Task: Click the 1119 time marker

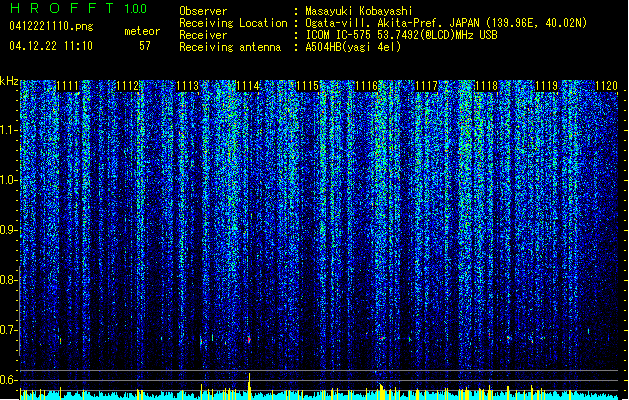Action: tap(546, 86)
